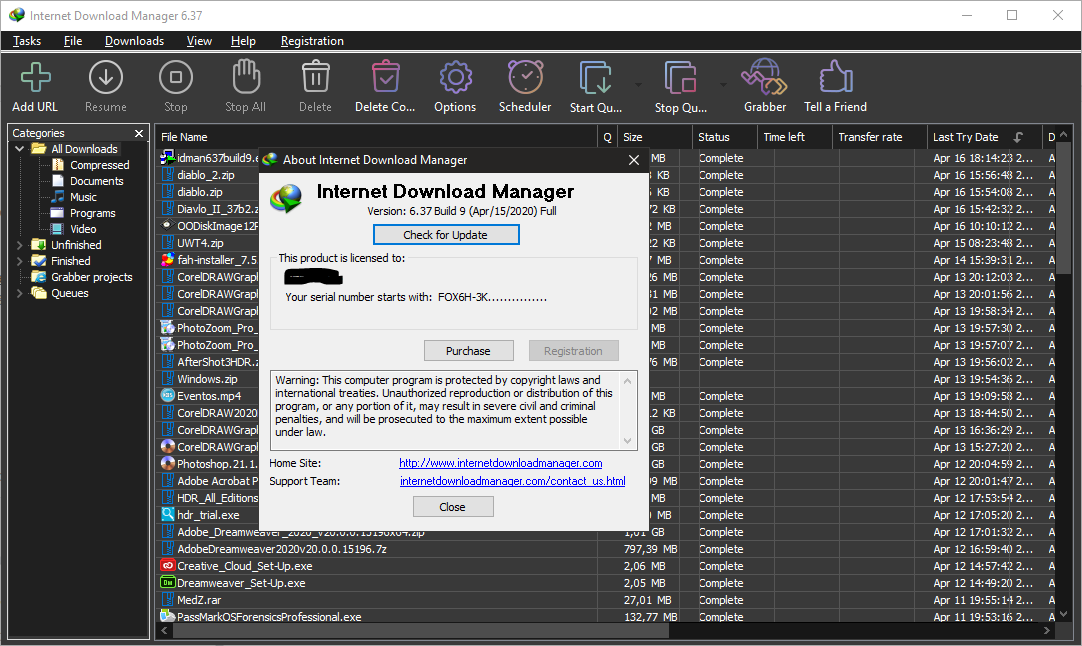Open the Downloads menu

pos(135,41)
